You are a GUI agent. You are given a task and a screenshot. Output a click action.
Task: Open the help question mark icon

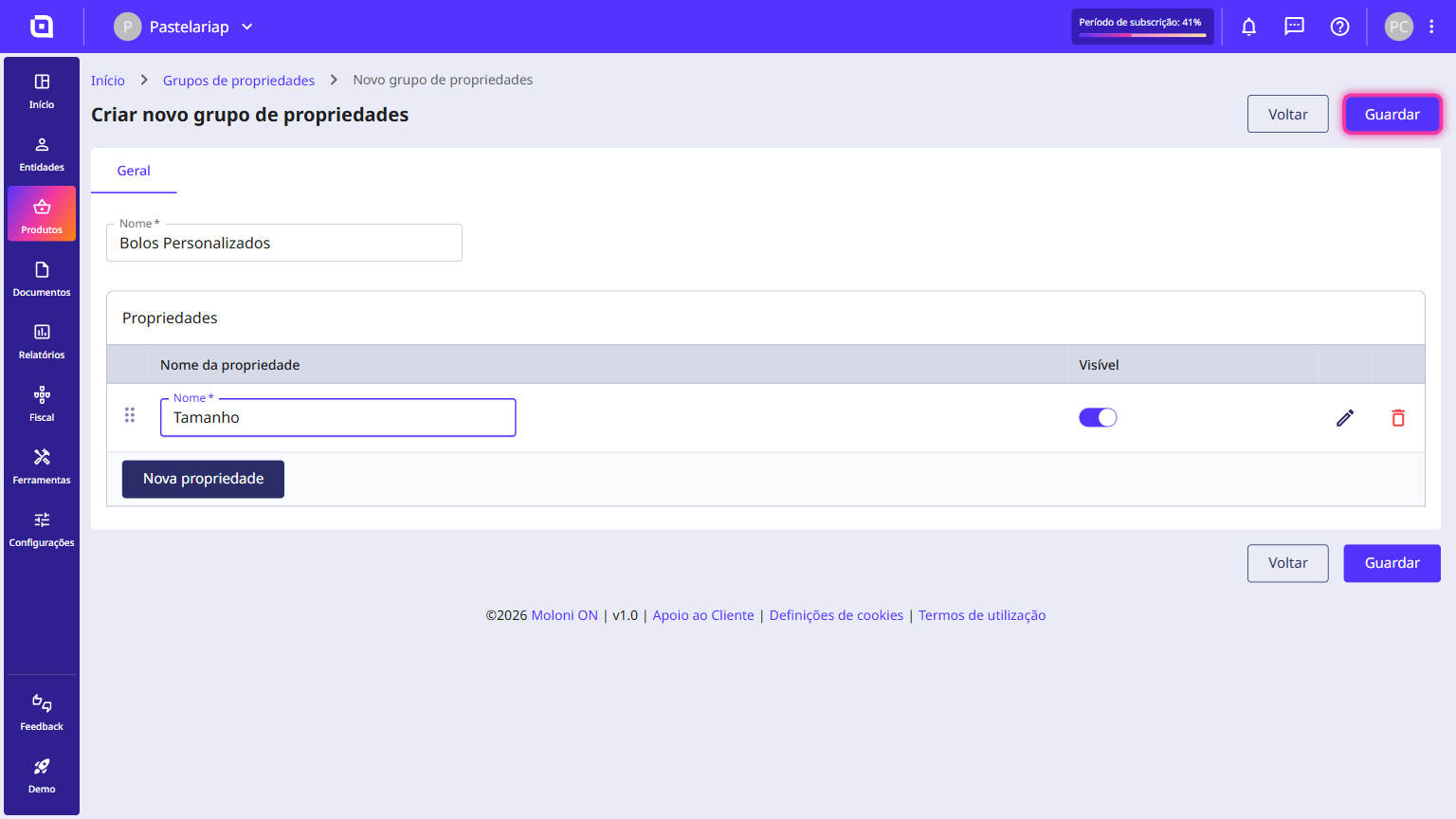click(x=1340, y=27)
